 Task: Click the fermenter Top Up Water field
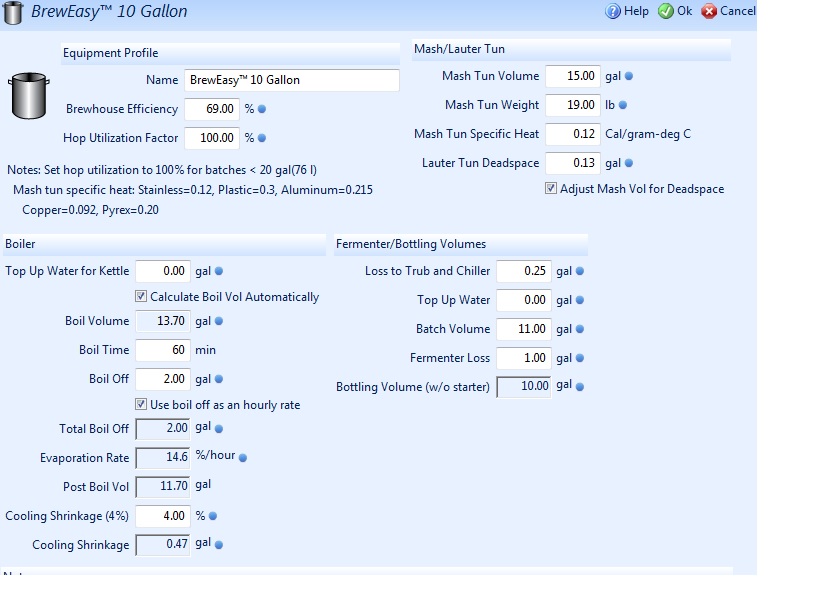[523, 300]
